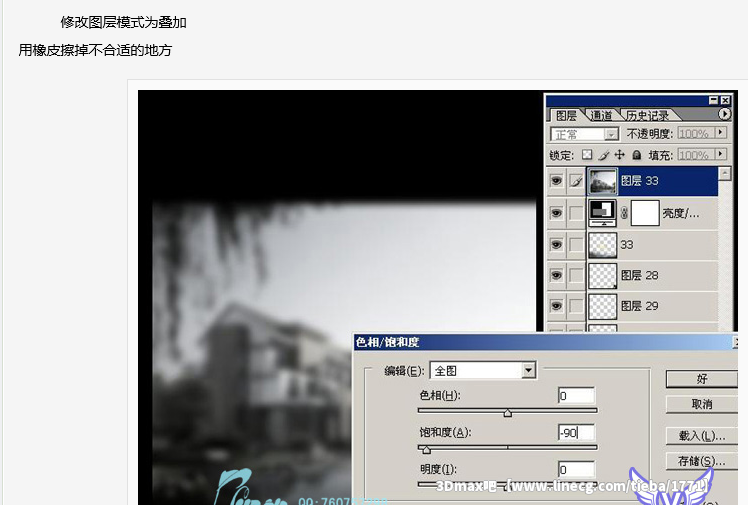748x505 pixels.
Task: Select the 图层 33 thumbnail
Action: 603,181
